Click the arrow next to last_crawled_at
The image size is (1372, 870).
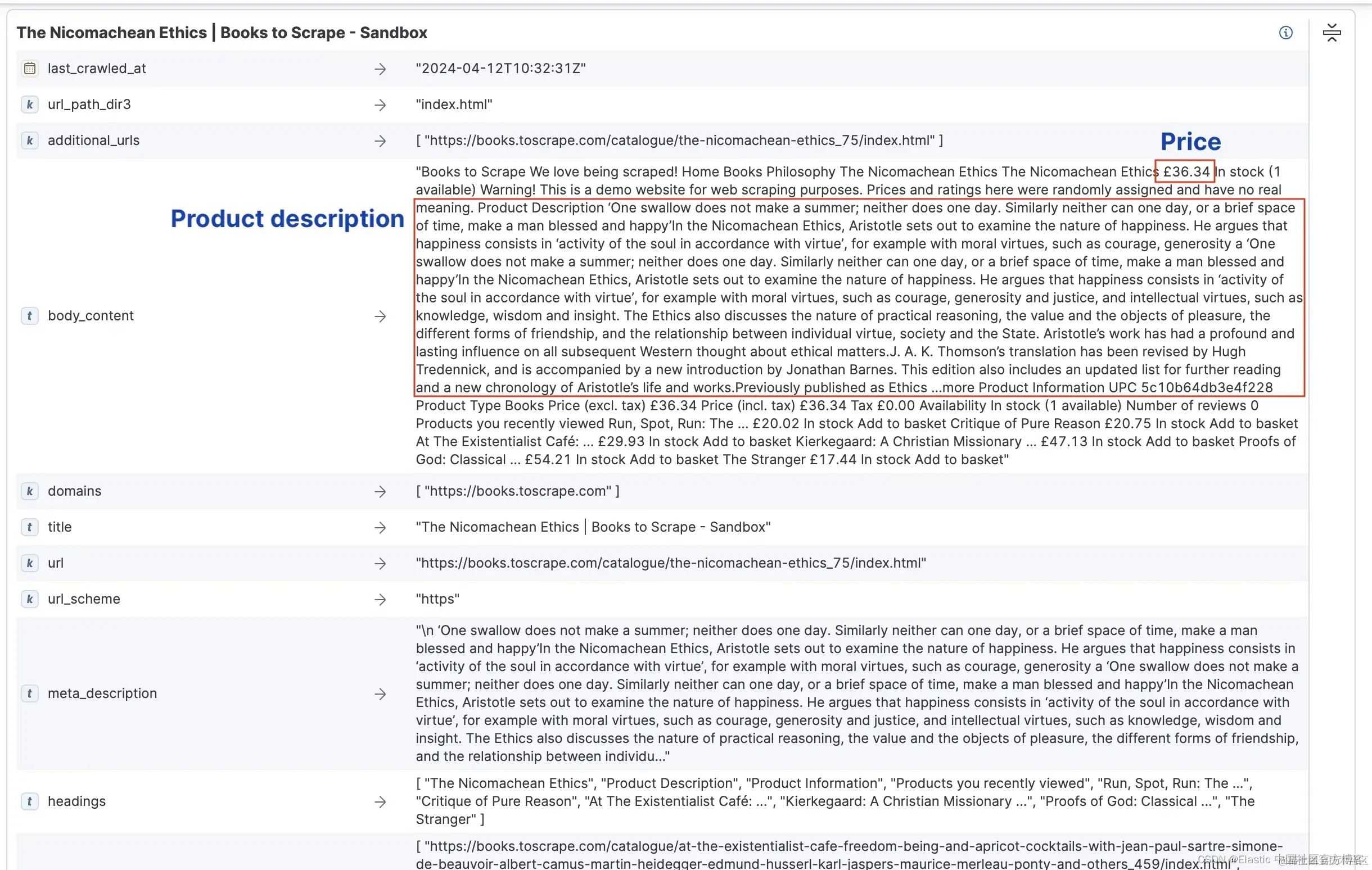point(380,69)
